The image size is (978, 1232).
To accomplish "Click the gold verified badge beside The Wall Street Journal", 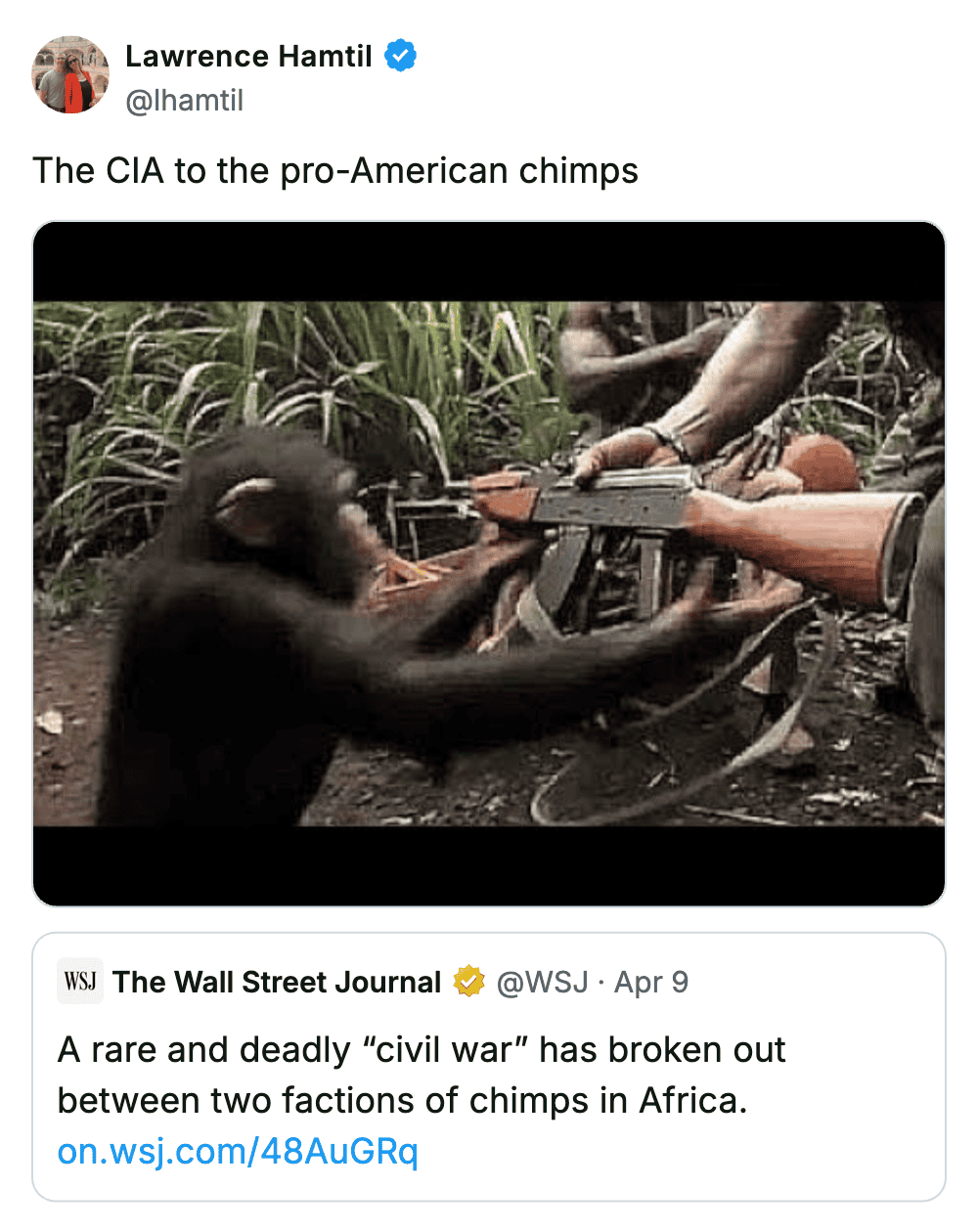I will [x=469, y=981].
